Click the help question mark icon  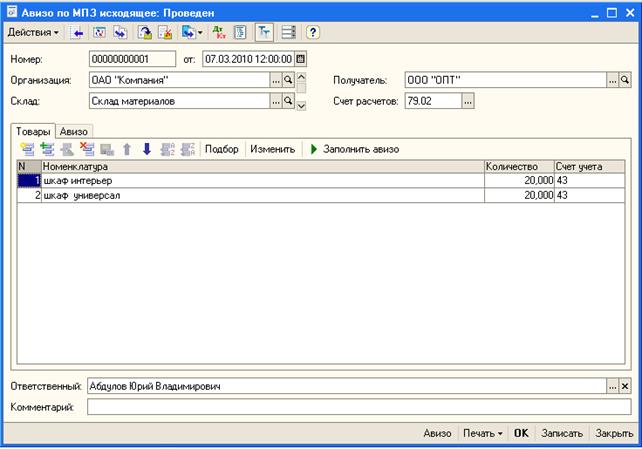point(312,33)
